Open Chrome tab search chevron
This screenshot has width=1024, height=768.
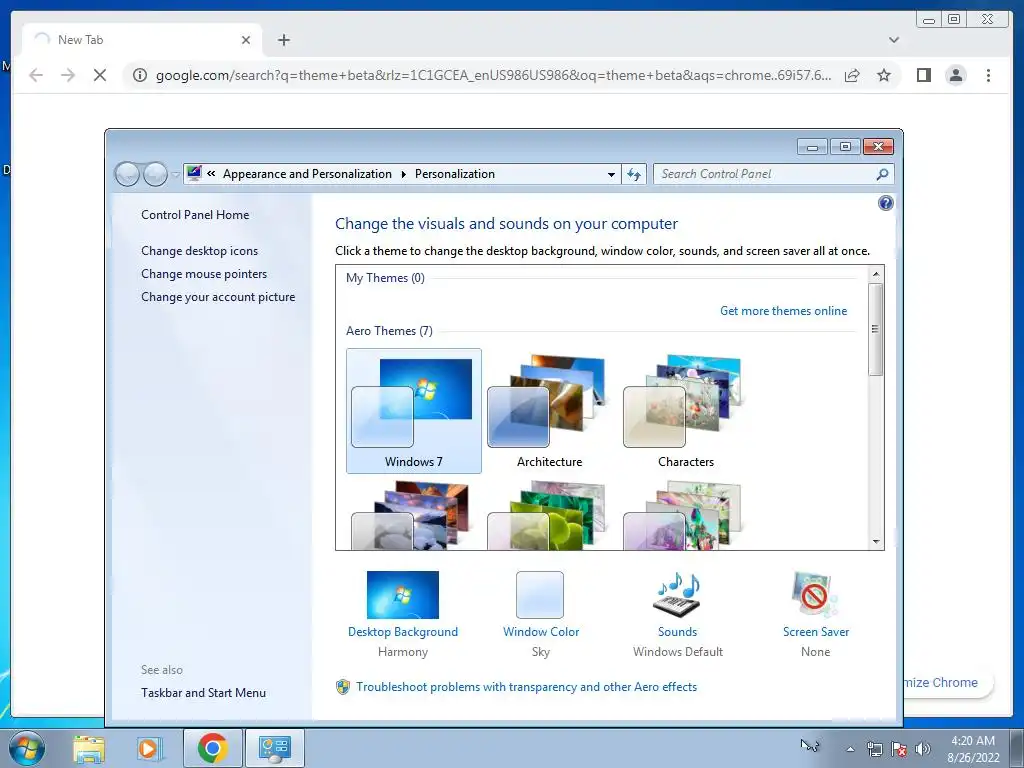point(894,40)
